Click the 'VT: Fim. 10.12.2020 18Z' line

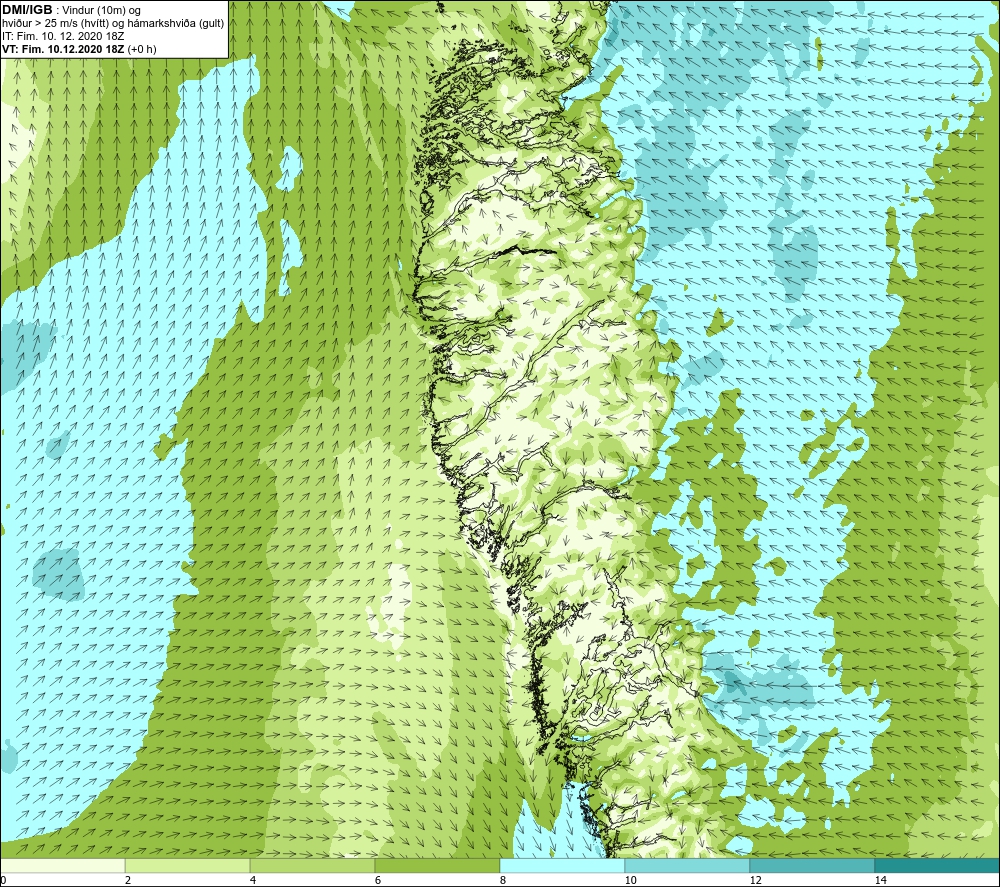(x=79, y=49)
